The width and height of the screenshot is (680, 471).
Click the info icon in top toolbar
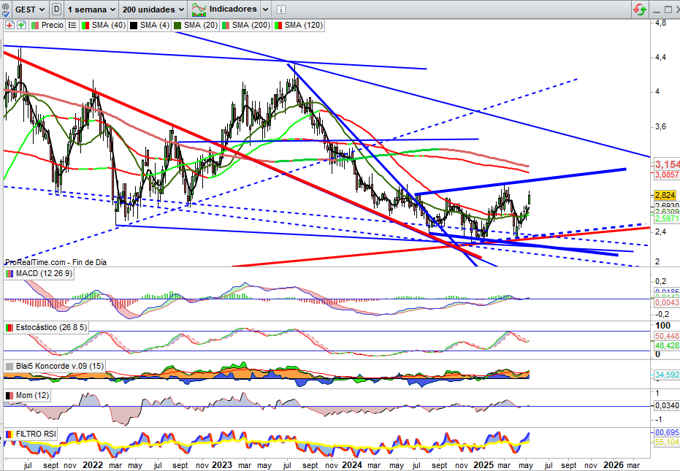point(281,9)
